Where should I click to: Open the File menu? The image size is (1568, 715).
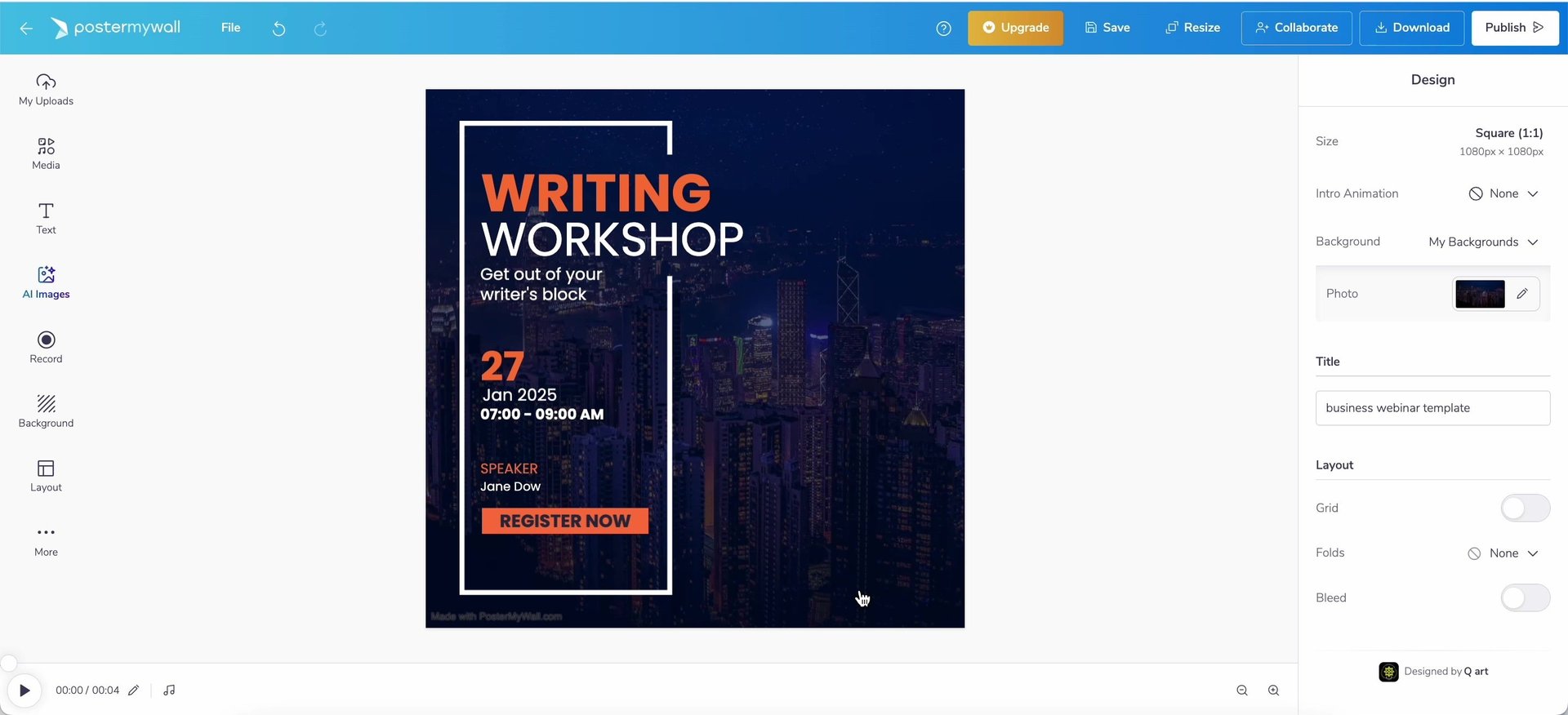coord(230,28)
